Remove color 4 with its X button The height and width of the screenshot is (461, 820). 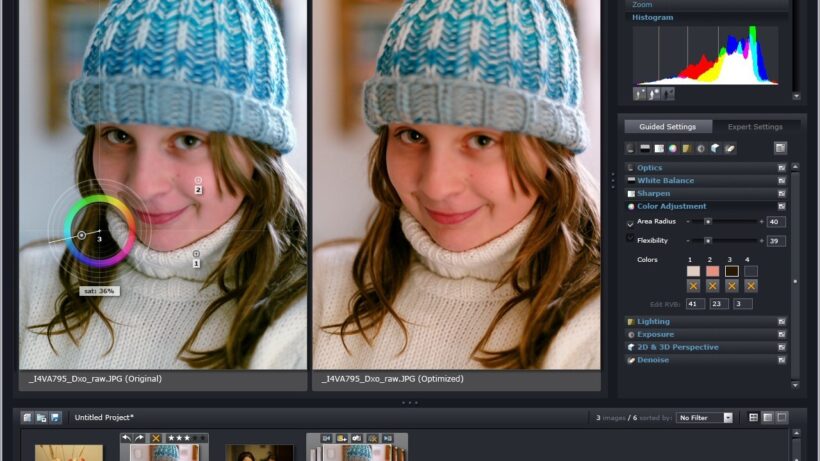[x=751, y=286]
